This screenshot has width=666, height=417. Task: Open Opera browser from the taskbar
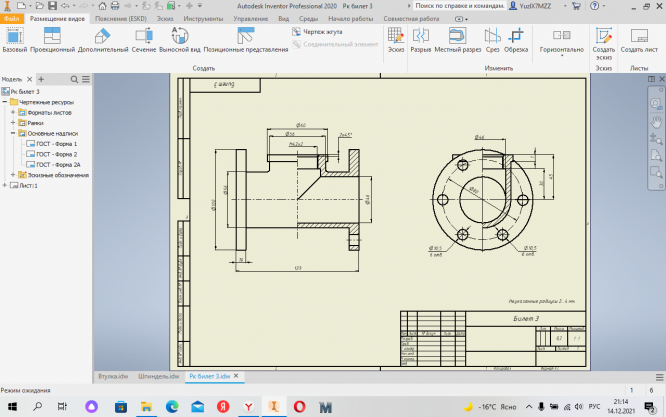pyautogui.click(x=299, y=407)
